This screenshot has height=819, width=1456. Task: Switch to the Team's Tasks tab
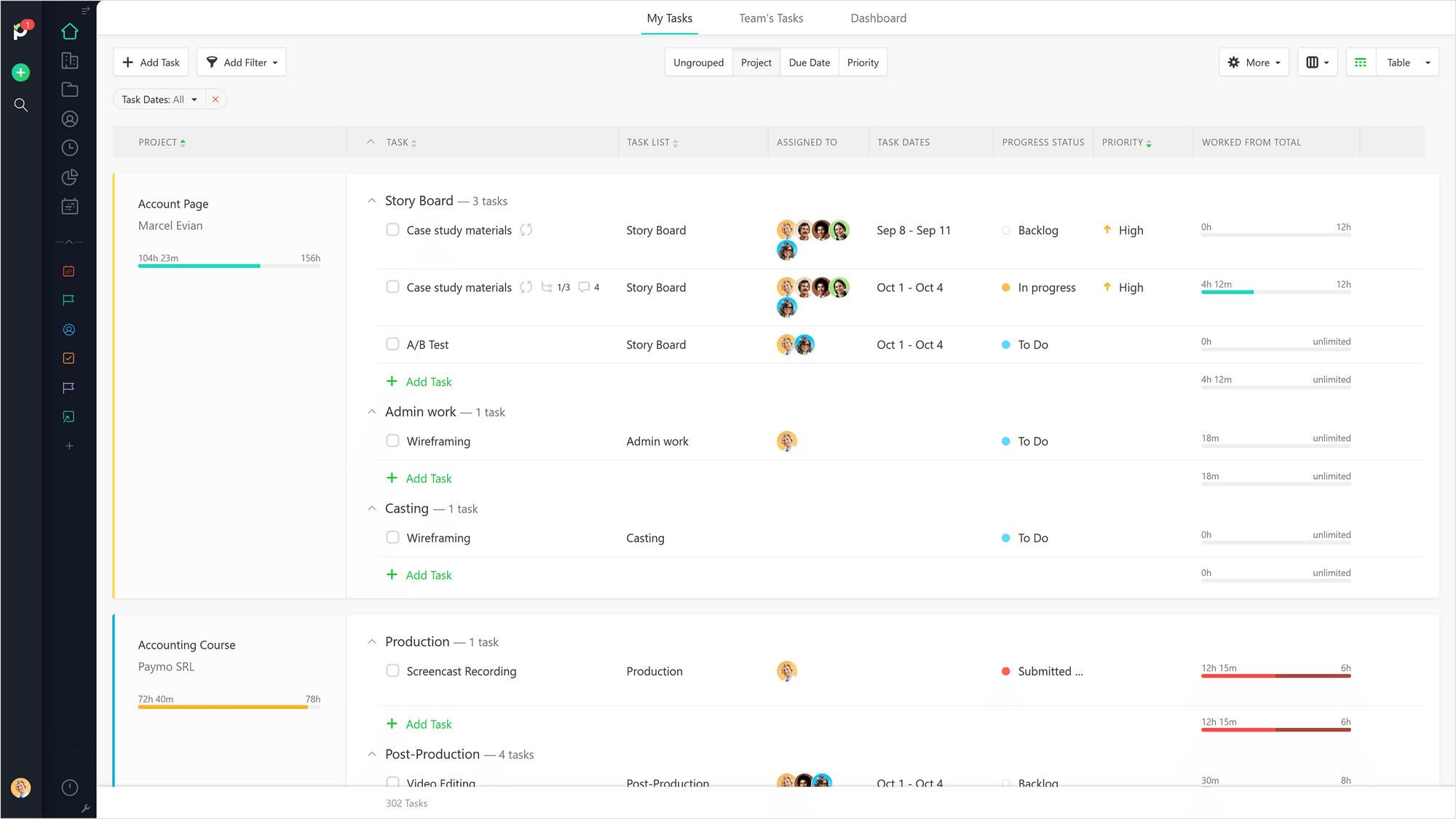pos(771,18)
